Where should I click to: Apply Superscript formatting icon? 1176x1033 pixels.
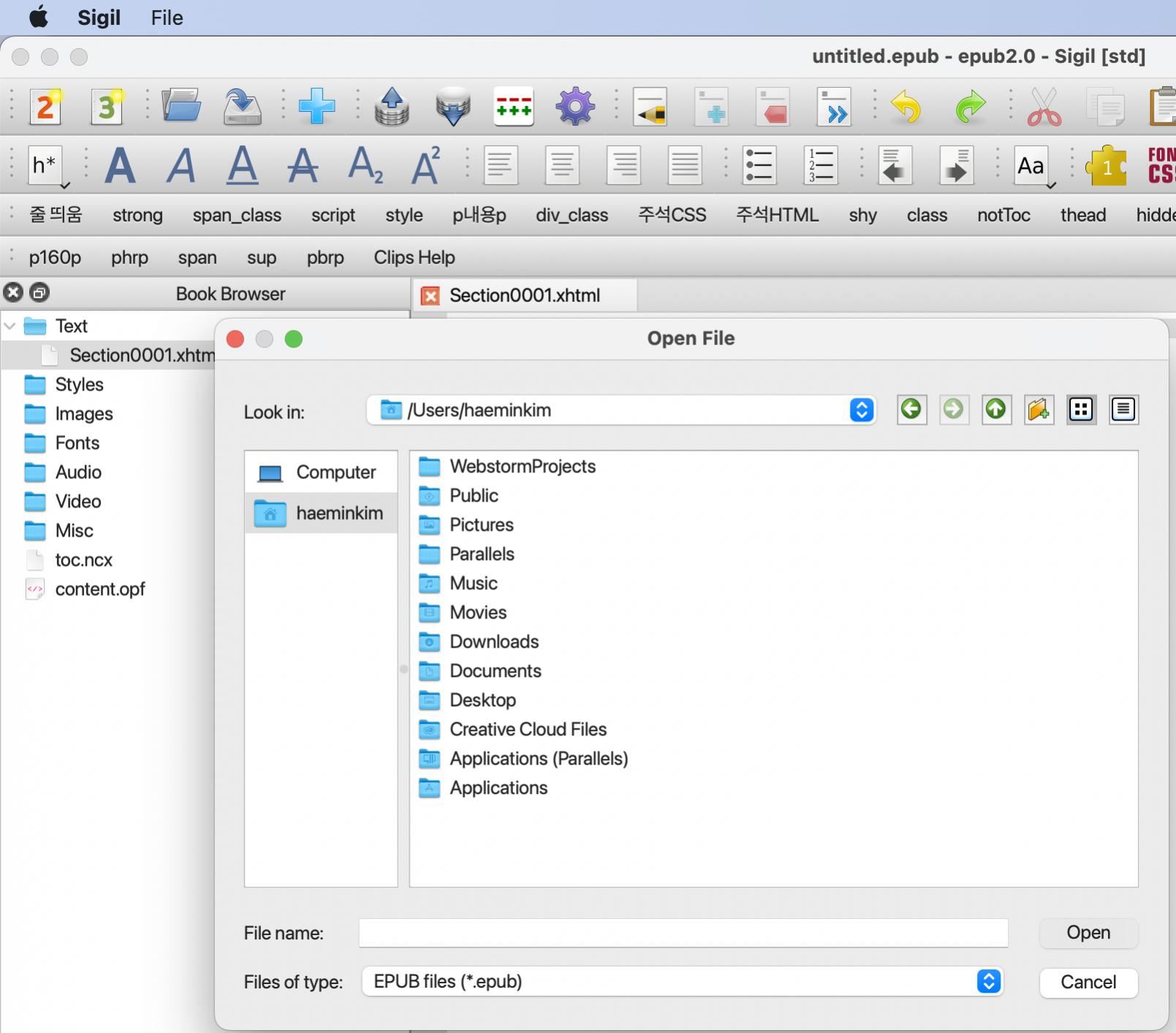425,165
